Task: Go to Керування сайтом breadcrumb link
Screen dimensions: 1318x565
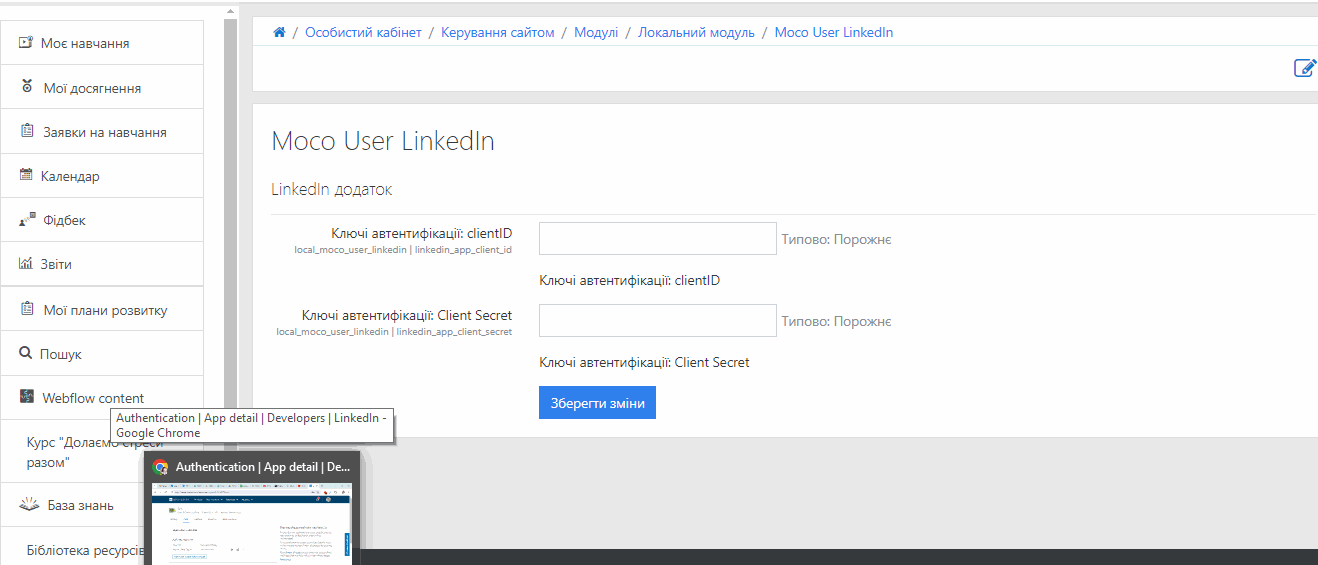Action: point(497,33)
